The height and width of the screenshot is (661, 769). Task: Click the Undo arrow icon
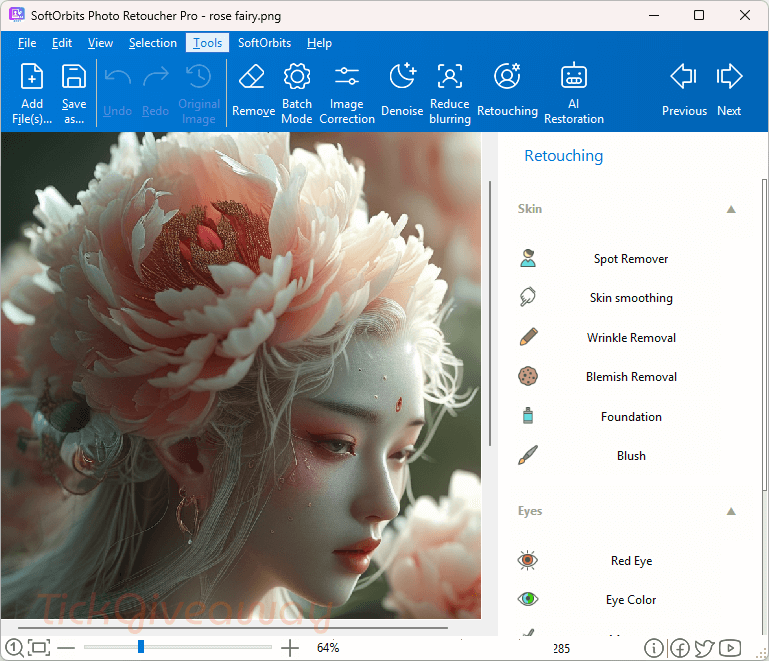coord(118,76)
